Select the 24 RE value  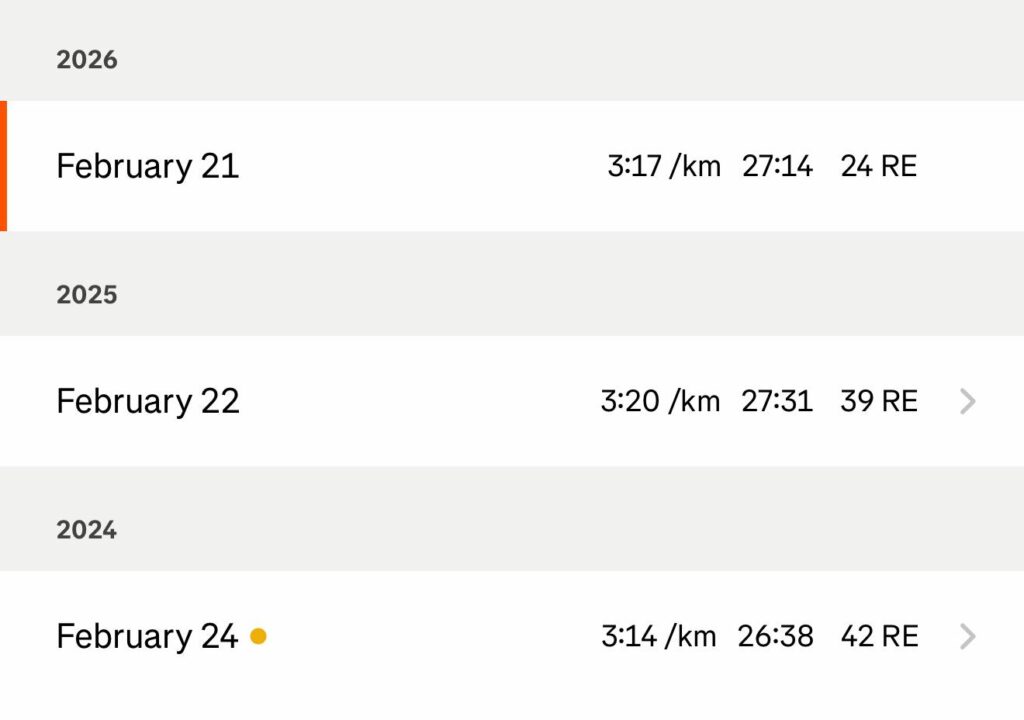(x=878, y=166)
